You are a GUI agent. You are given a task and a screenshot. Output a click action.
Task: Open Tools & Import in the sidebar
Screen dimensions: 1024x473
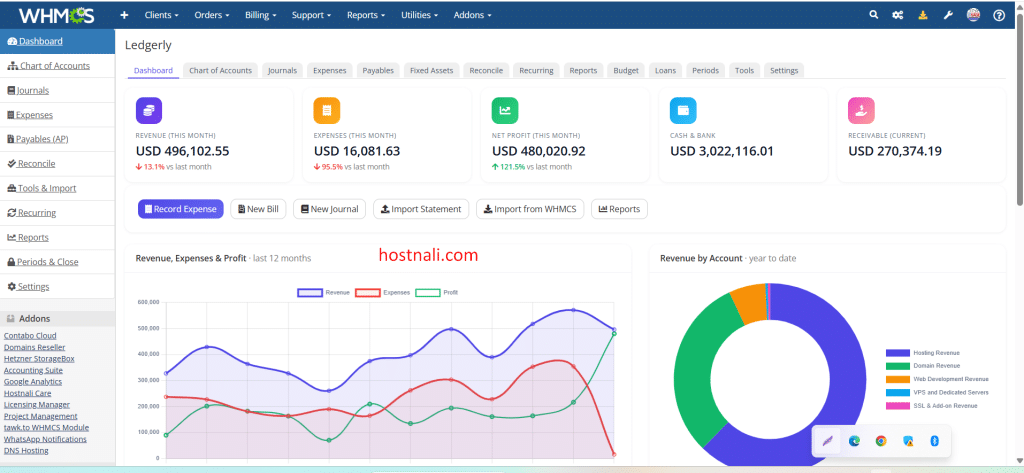[57, 188]
